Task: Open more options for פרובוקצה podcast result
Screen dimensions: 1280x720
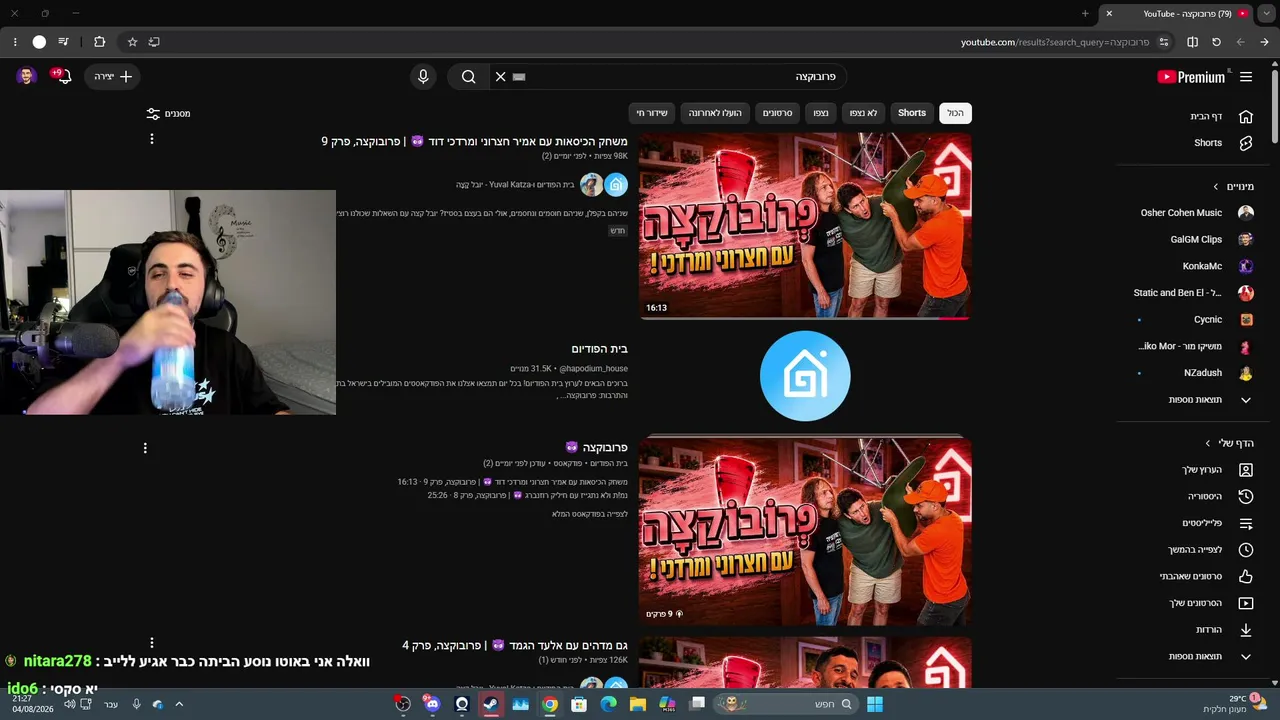Action: tap(145, 448)
